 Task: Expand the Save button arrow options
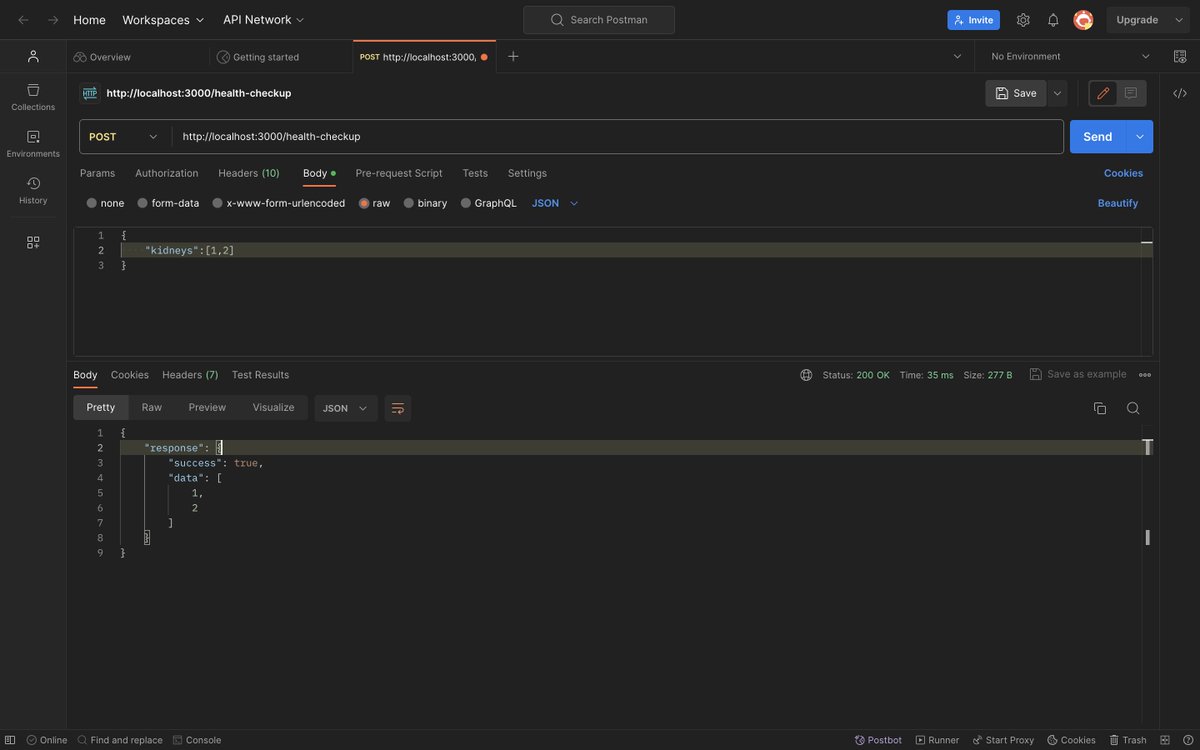(1057, 93)
